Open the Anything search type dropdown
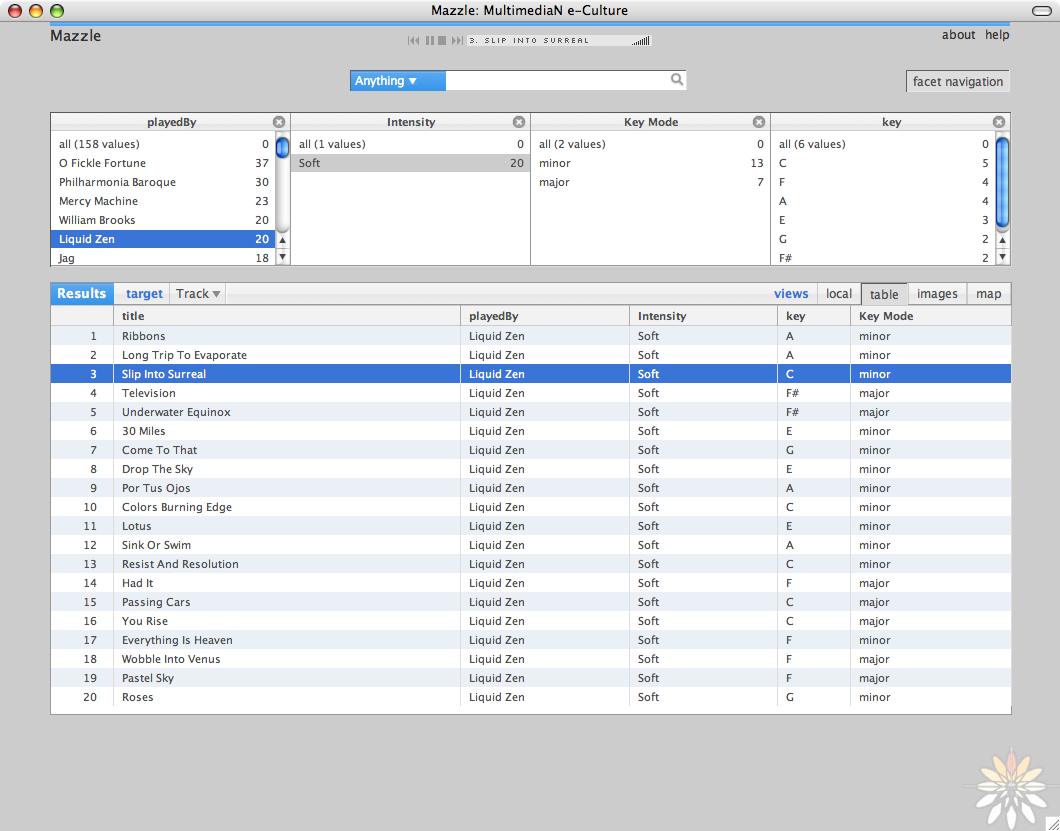Image resolution: width=1060 pixels, height=831 pixels. [x=397, y=80]
